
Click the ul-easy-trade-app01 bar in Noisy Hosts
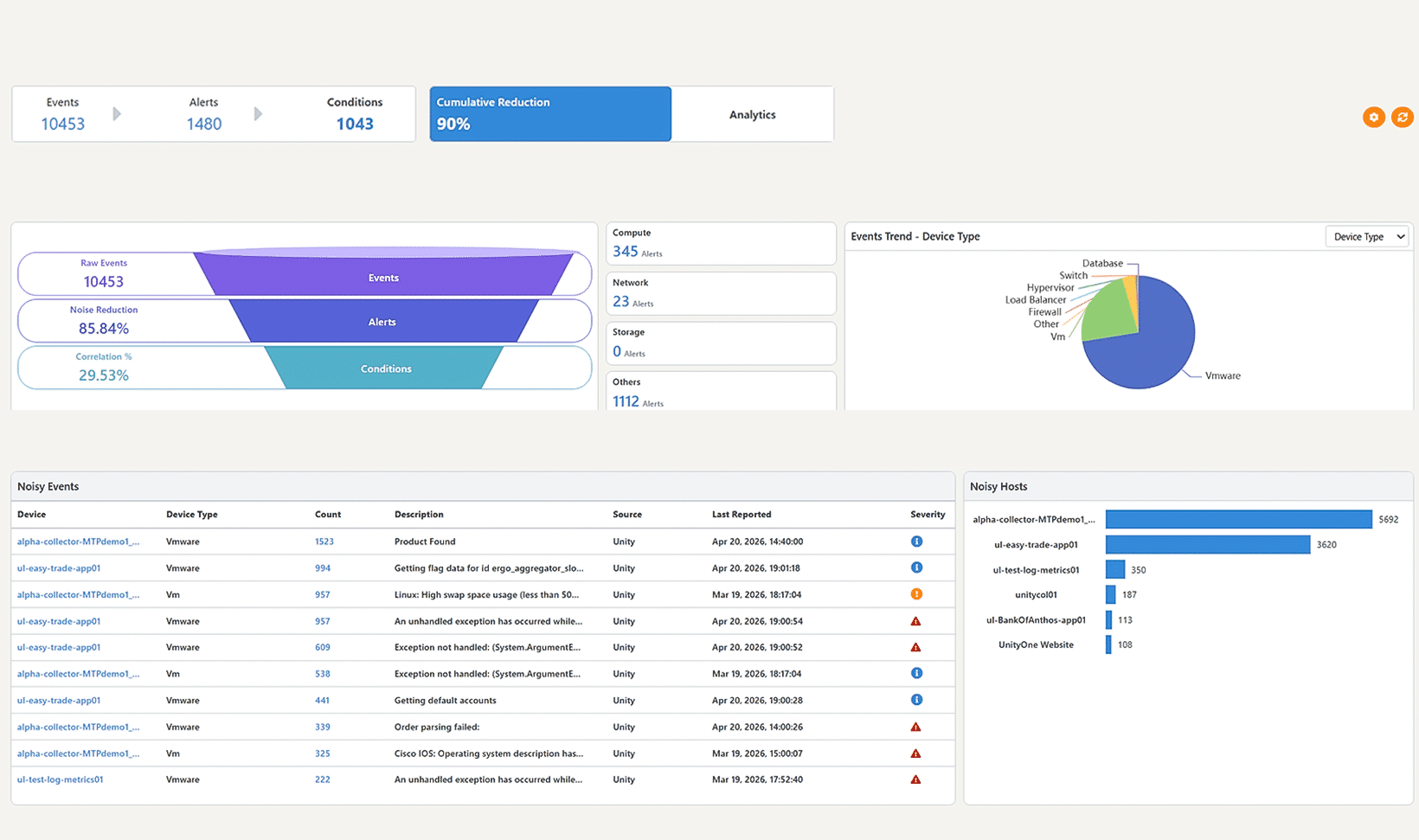1207,545
